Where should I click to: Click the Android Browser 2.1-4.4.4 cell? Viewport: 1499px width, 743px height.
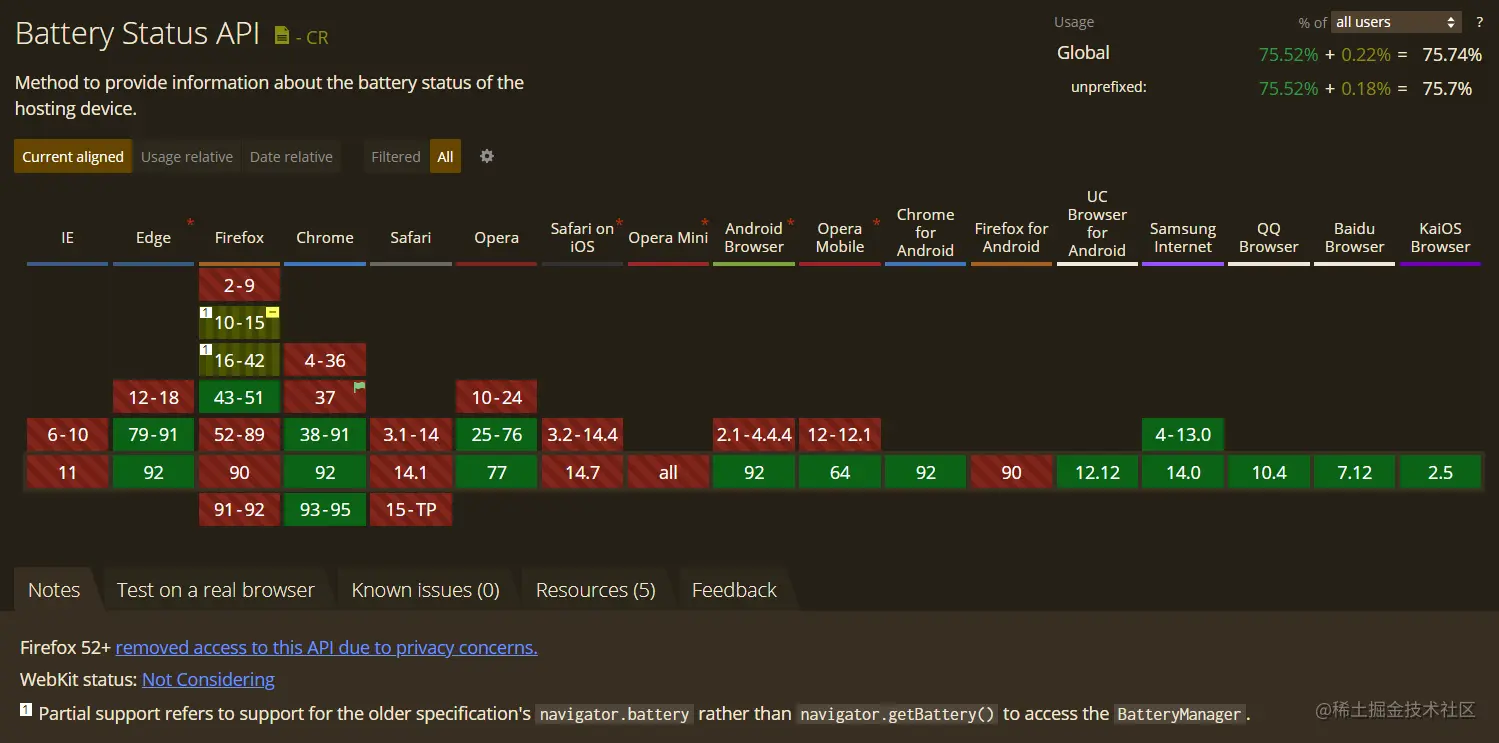[x=754, y=435]
